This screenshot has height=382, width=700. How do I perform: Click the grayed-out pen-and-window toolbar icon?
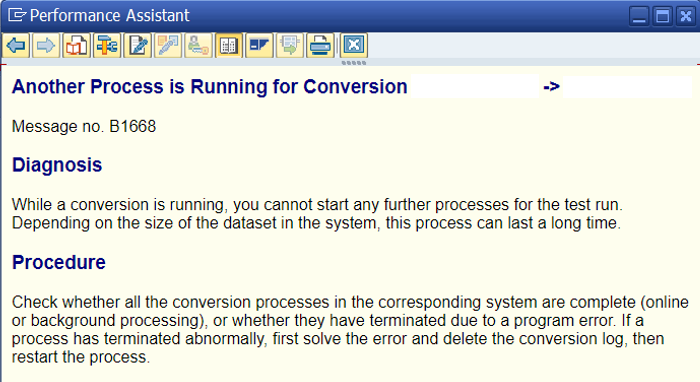click(x=168, y=45)
